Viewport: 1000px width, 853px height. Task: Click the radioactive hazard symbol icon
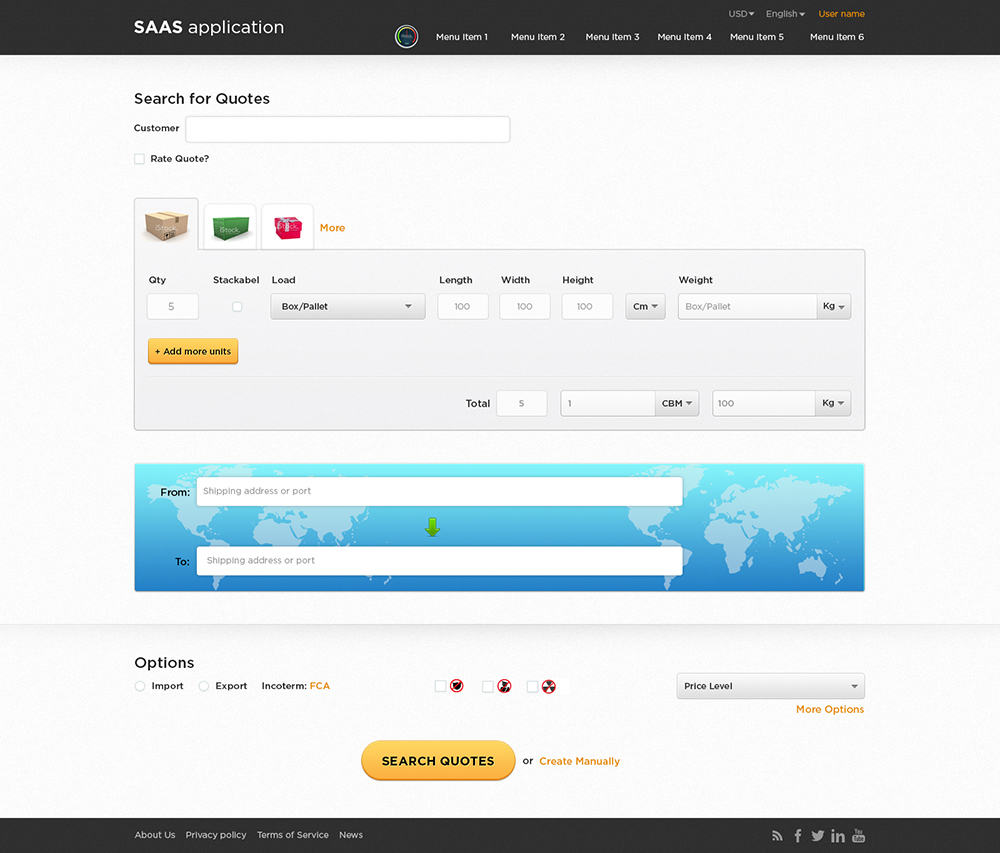[548, 686]
